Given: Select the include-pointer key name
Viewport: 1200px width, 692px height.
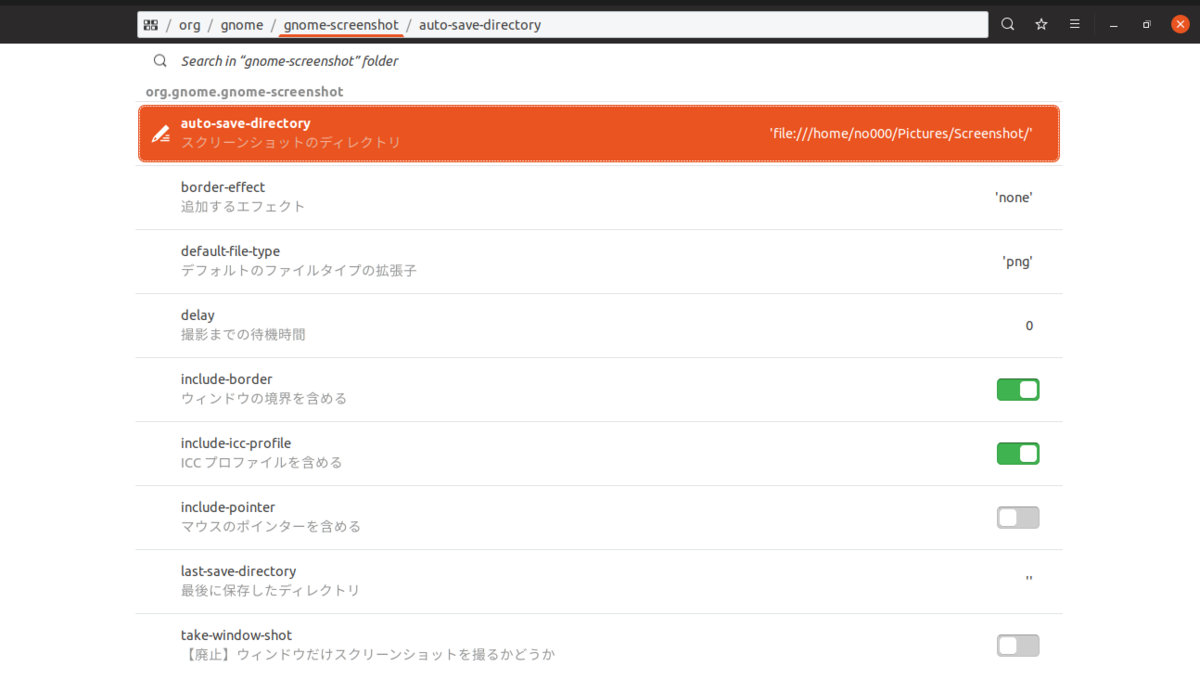Looking at the screenshot, I should pos(228,507).
